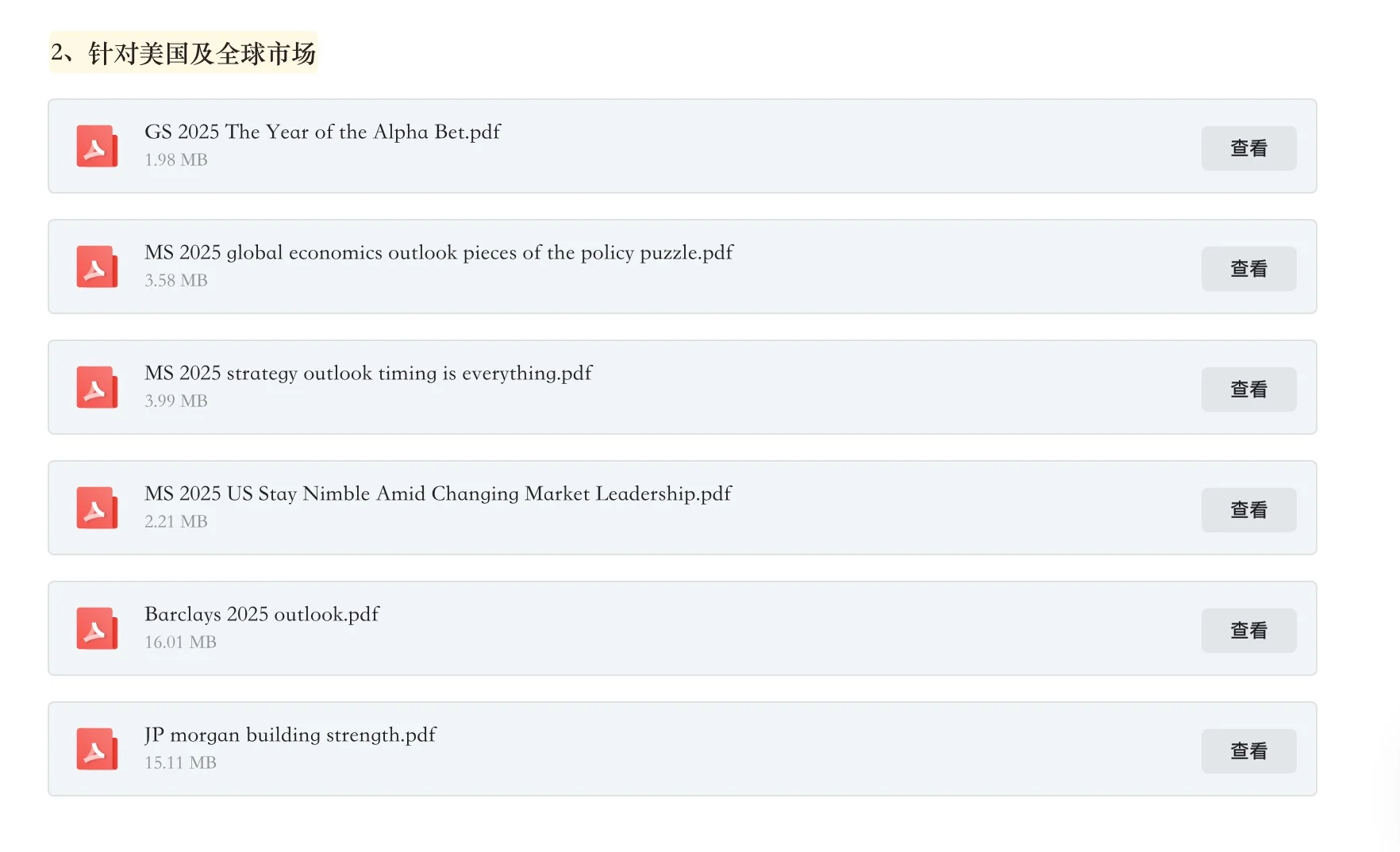Click PDF icon for MS strategy outlook file
The width and height of the screenshot is (1400, 852).
coord(97,387)
